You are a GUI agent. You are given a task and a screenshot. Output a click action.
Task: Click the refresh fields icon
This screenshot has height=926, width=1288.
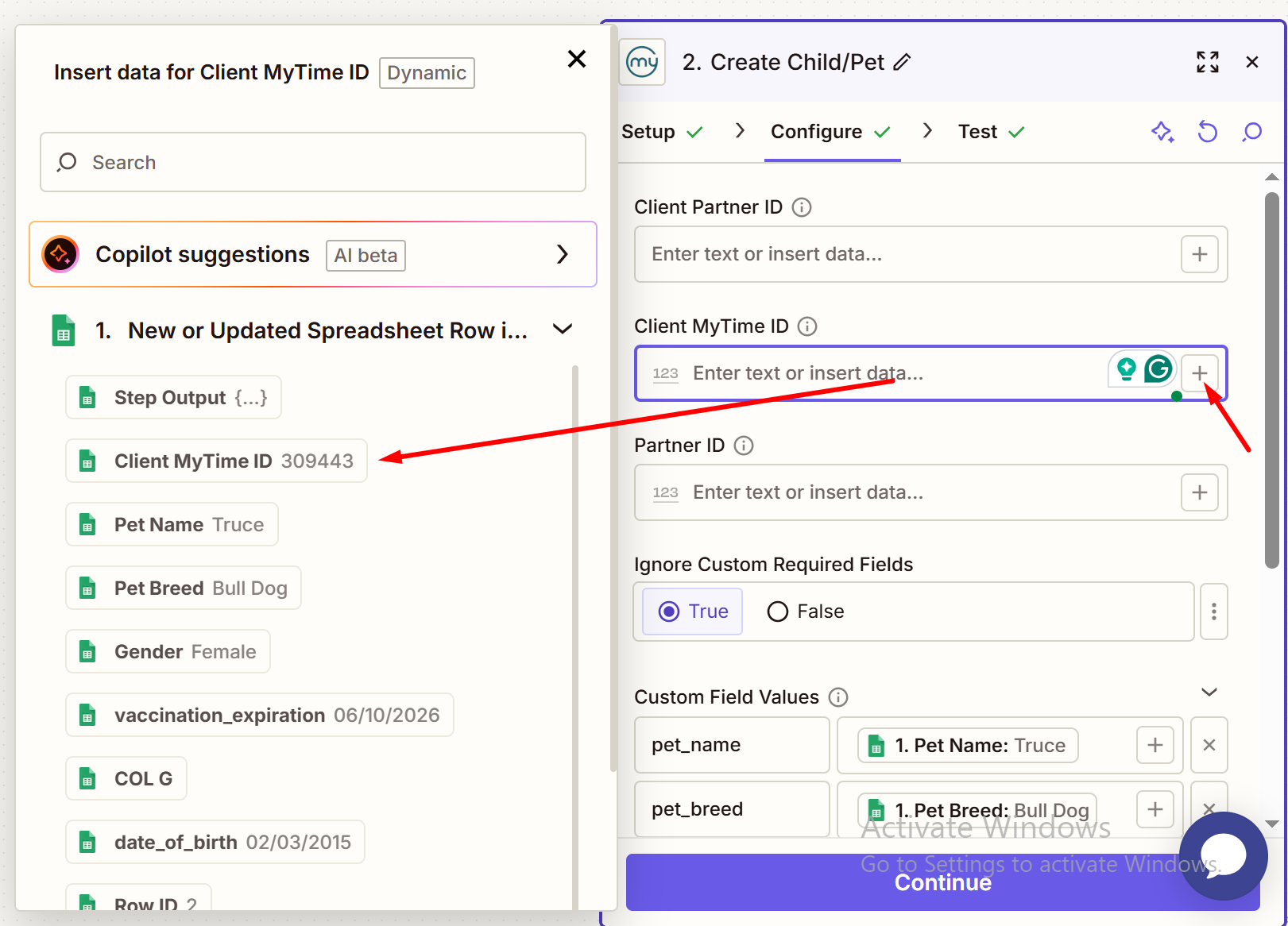click(x=1207, y=132)
